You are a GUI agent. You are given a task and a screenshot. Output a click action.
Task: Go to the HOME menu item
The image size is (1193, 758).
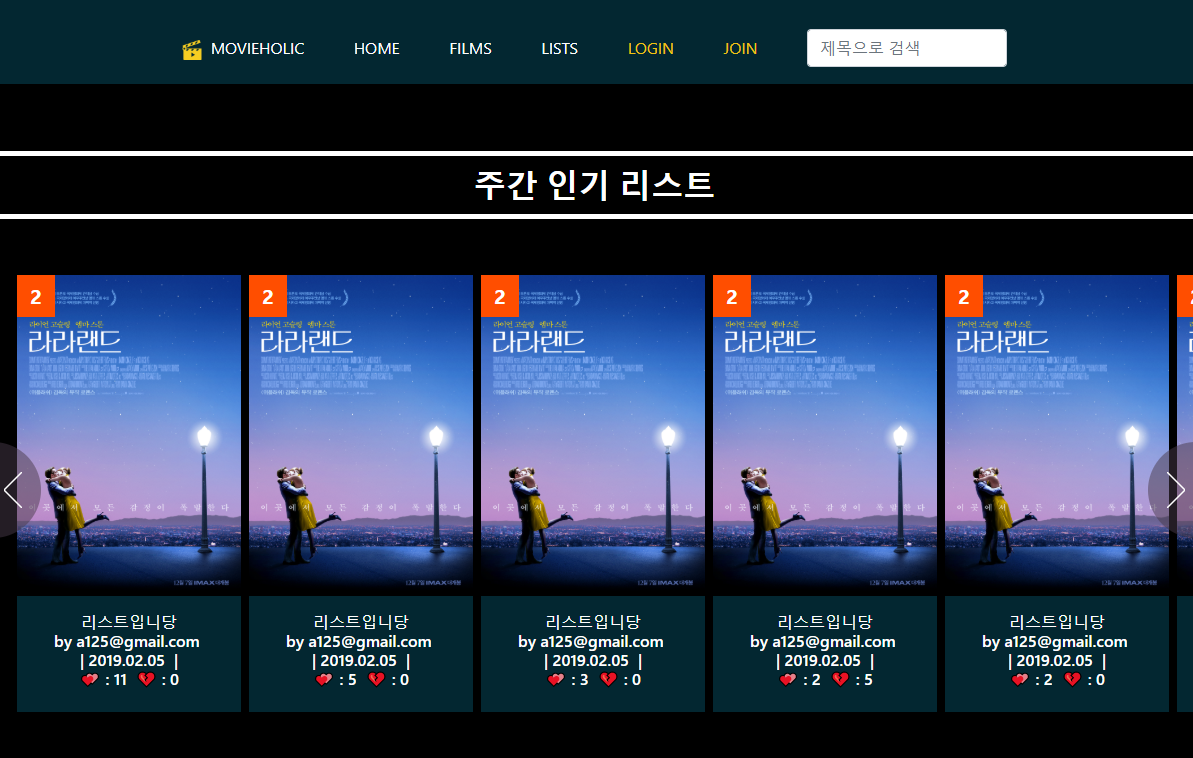point(377,49)
